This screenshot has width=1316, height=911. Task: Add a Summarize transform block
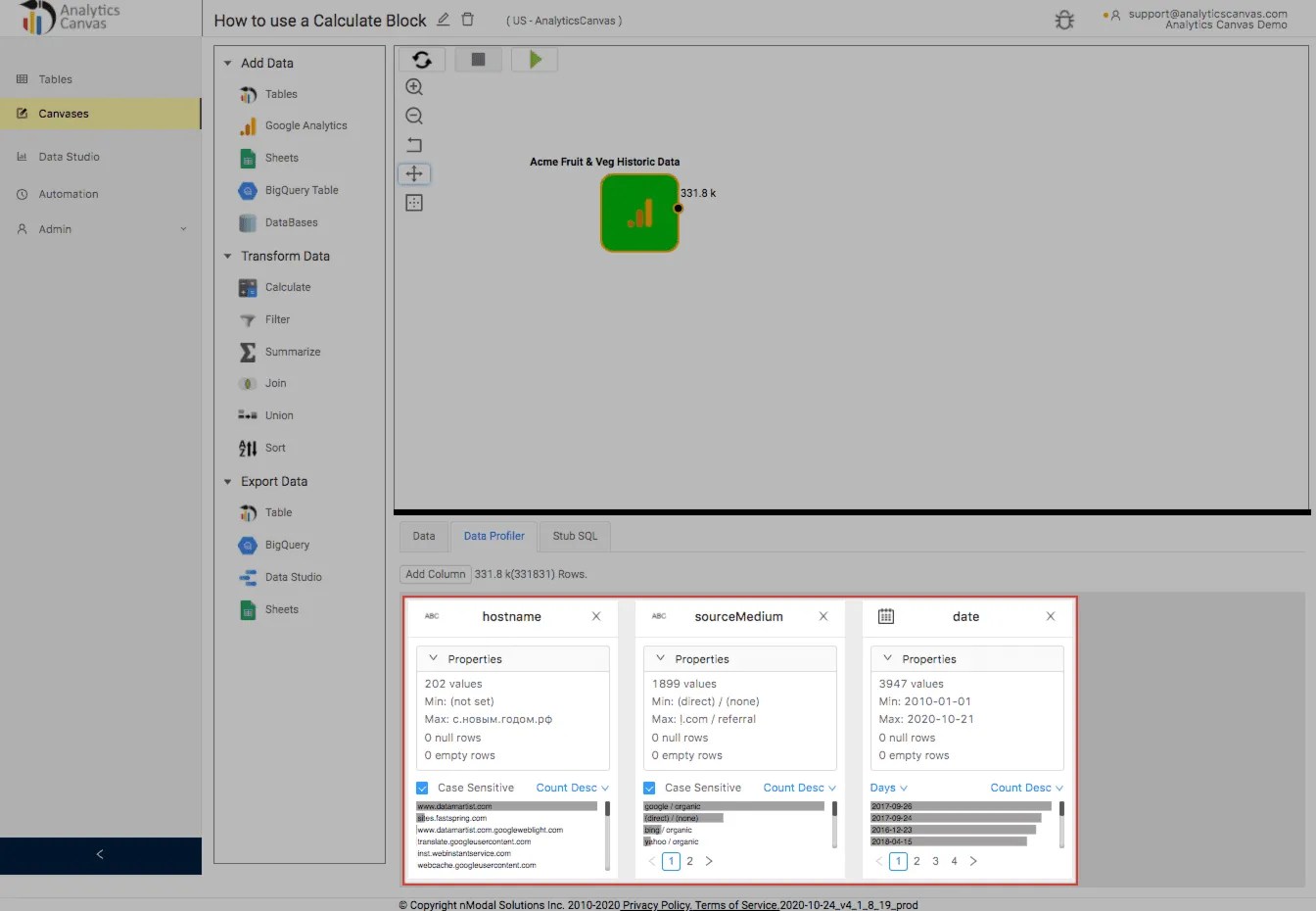280,352
